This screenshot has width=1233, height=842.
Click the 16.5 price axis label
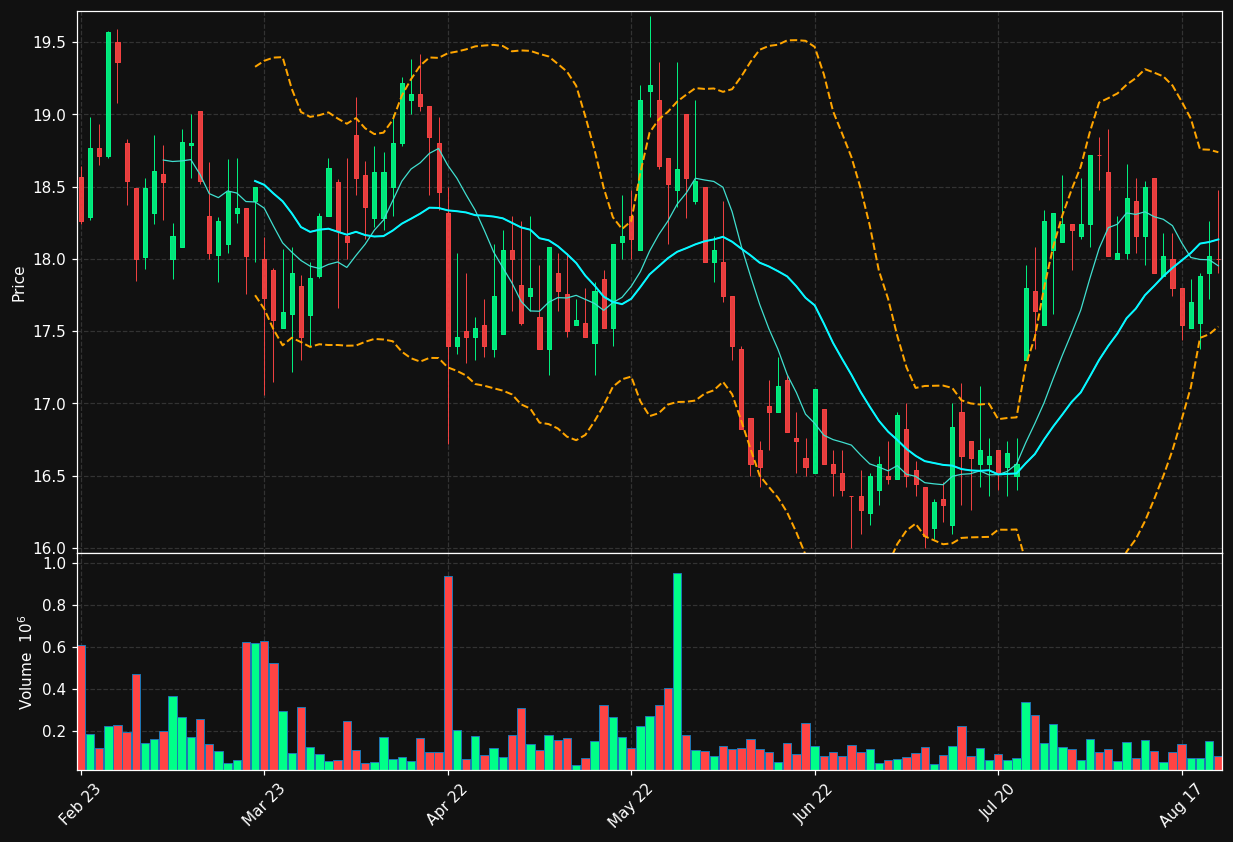(48, 476)
